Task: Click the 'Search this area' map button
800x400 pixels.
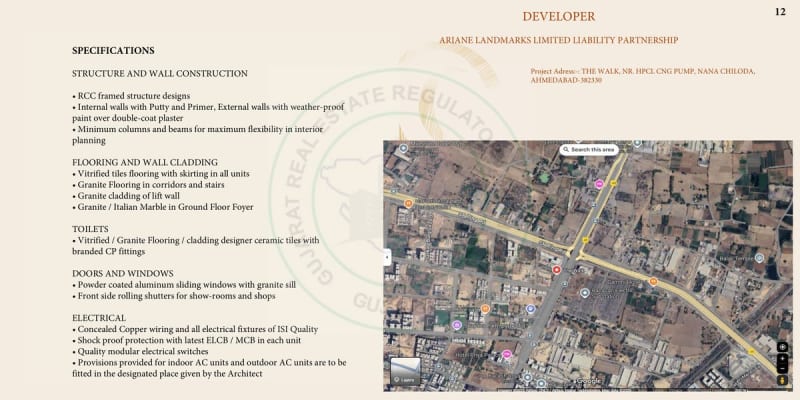Action: (x=589, y=149)
